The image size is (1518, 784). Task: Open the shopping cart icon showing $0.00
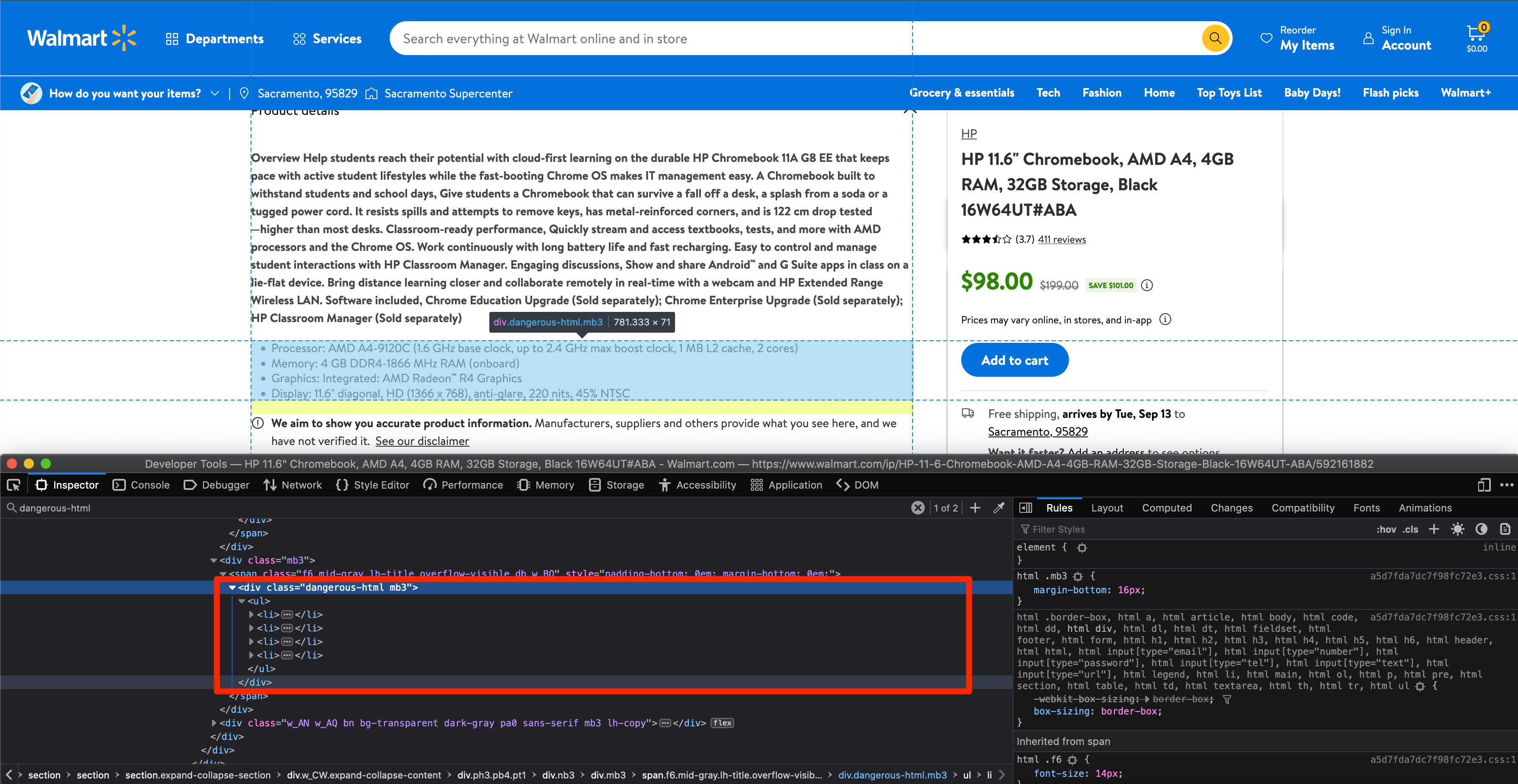tap(1477, 38)
